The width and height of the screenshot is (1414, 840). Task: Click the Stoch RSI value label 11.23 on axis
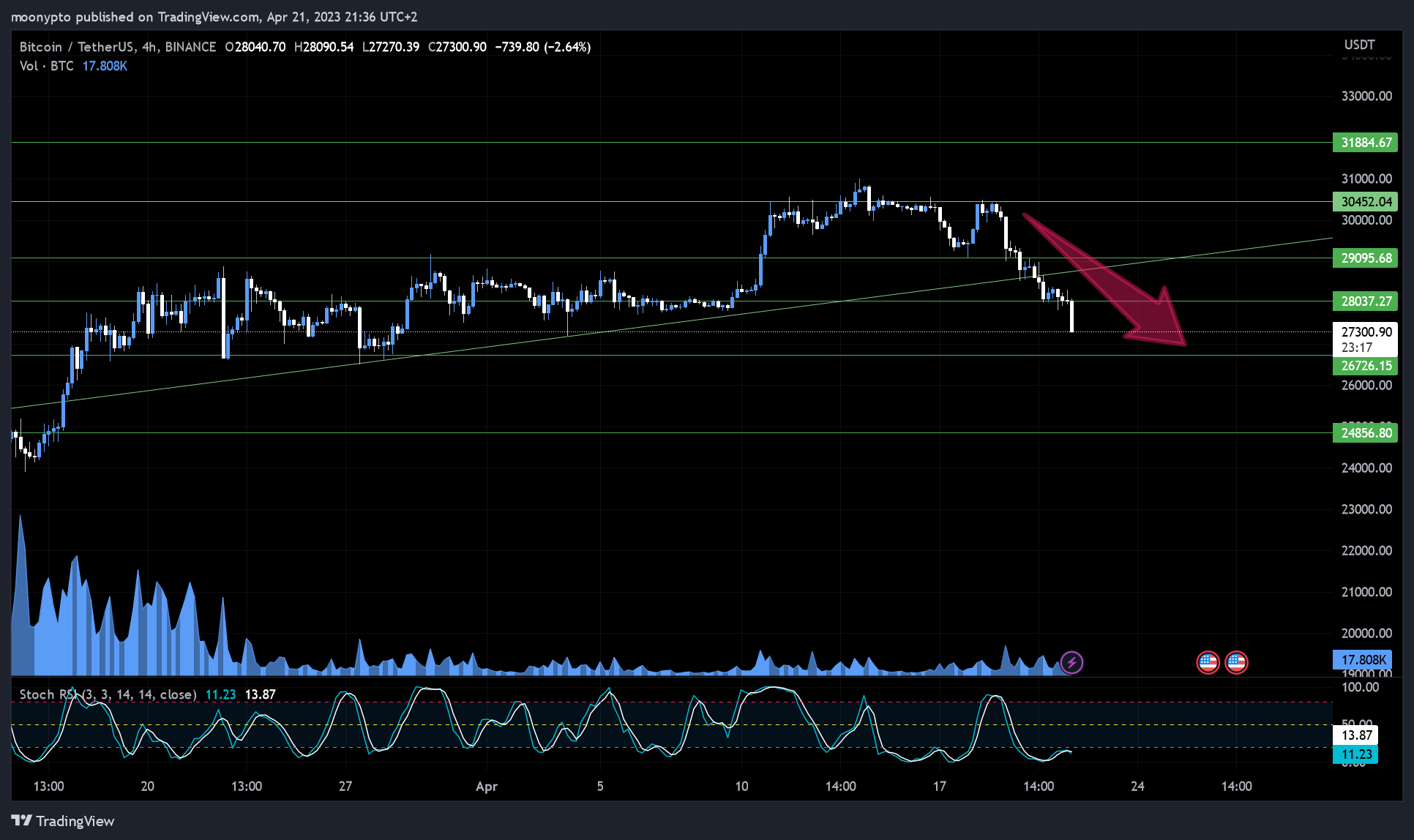click(x=1356, y=754)
